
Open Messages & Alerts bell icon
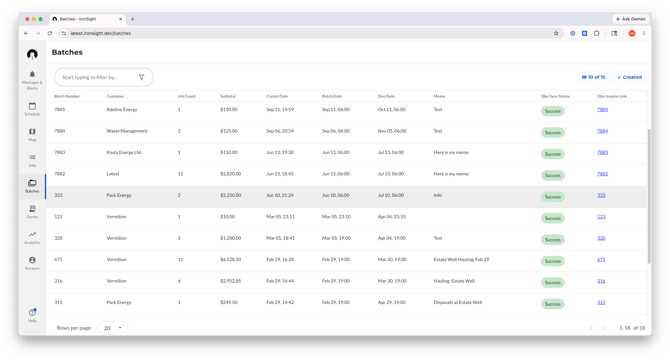pos(32,74)
